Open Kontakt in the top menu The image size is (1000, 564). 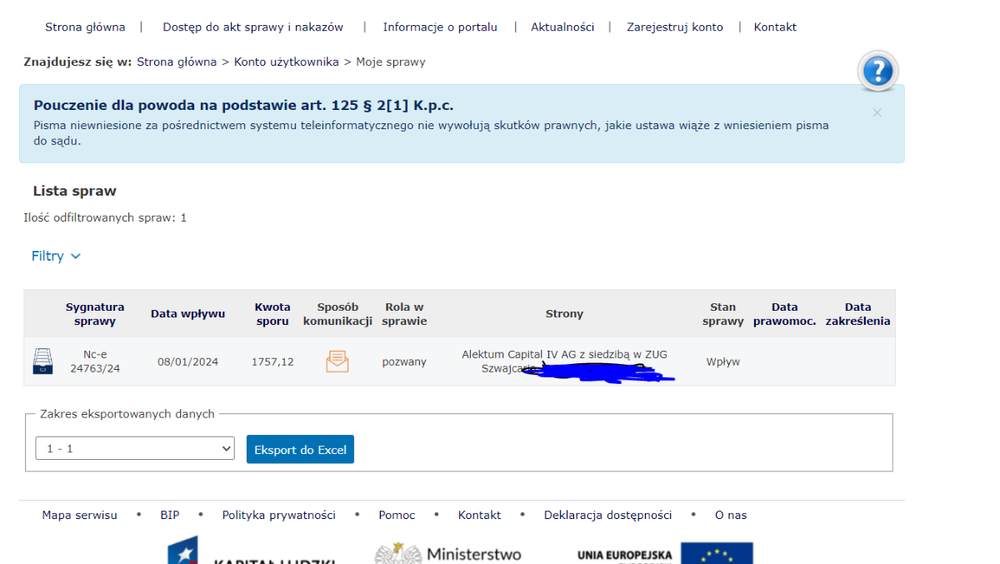775,27
